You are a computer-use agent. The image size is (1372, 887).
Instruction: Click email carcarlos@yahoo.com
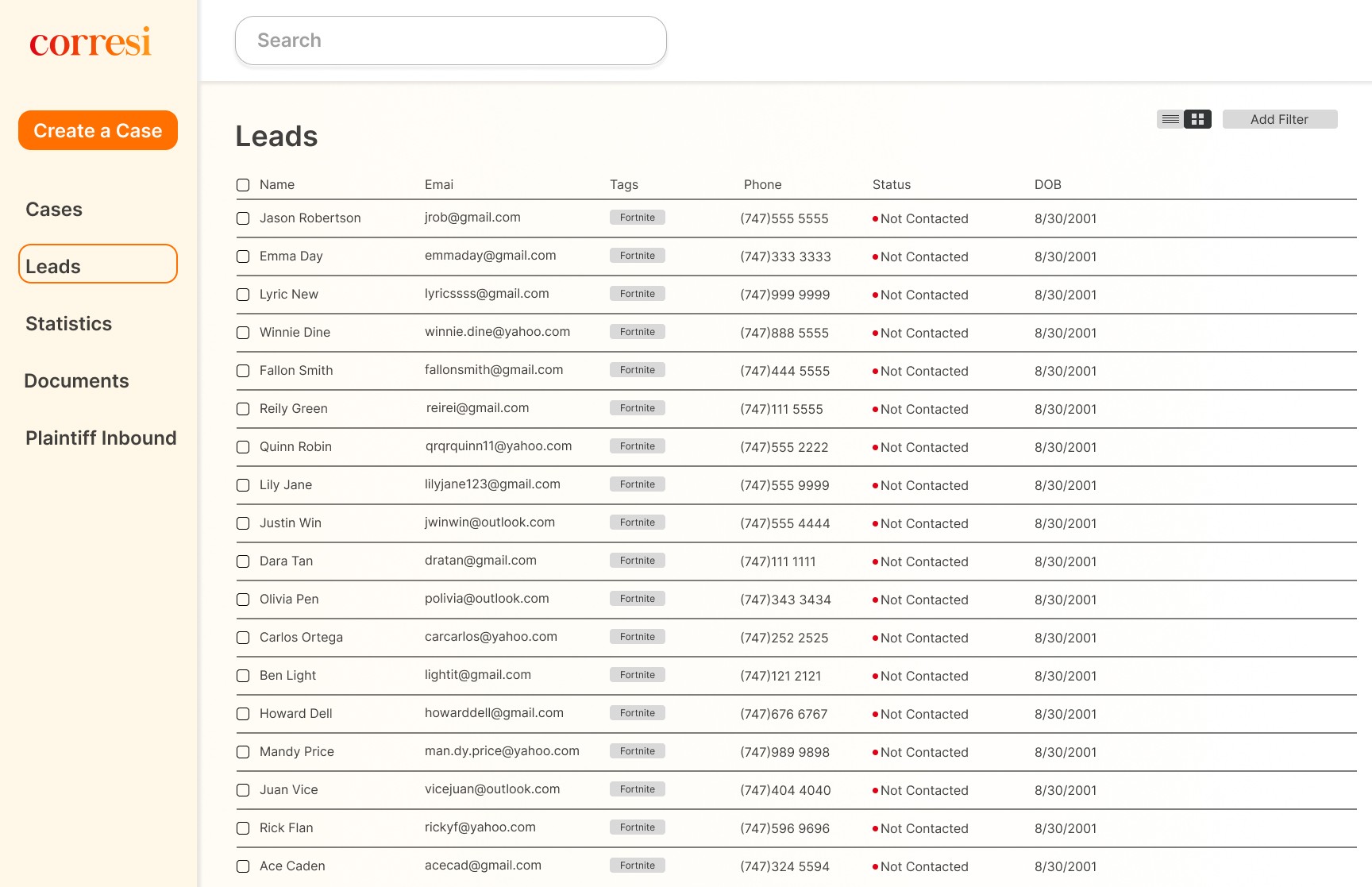(x=491, y=637)
